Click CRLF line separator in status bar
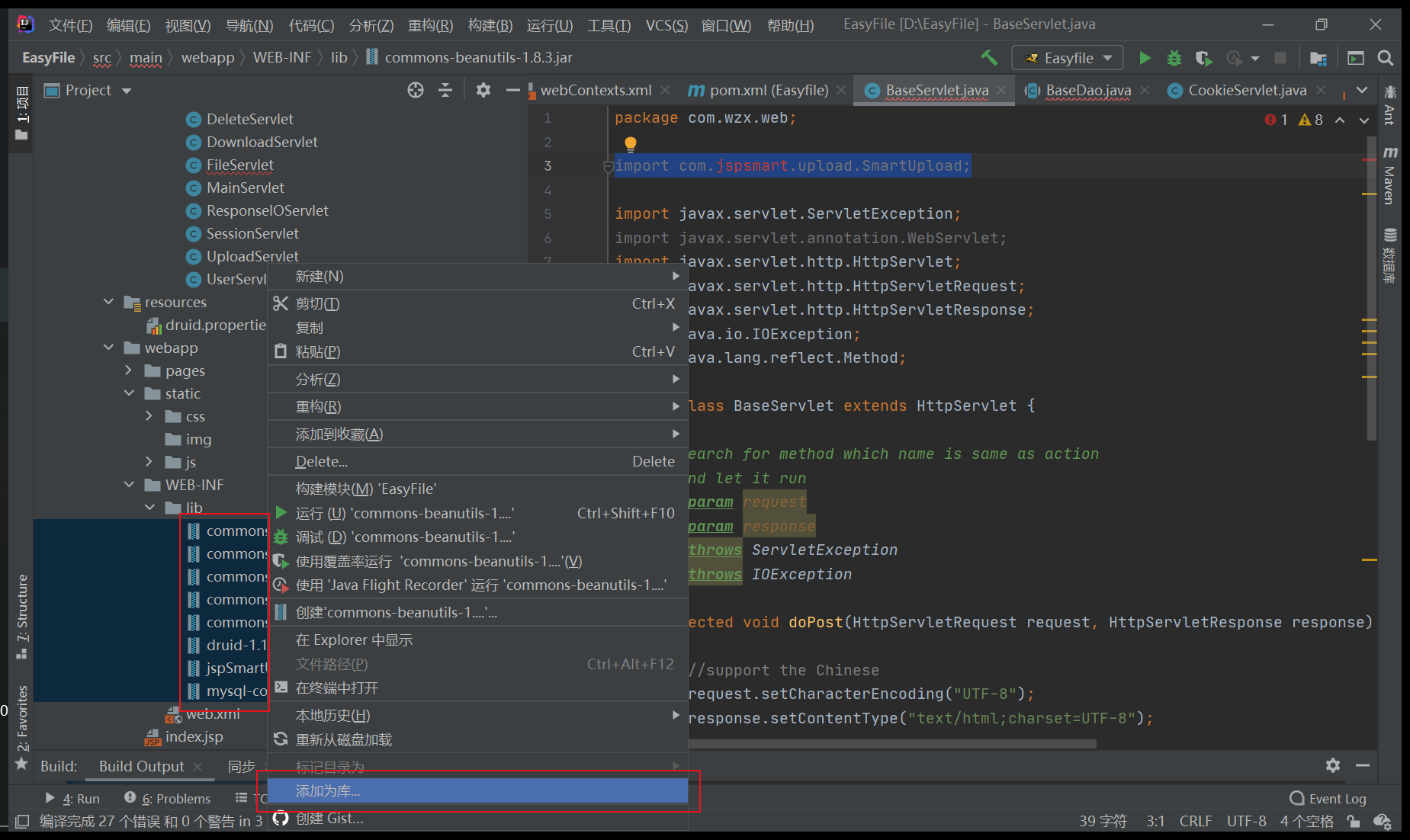 point(1195,821)
